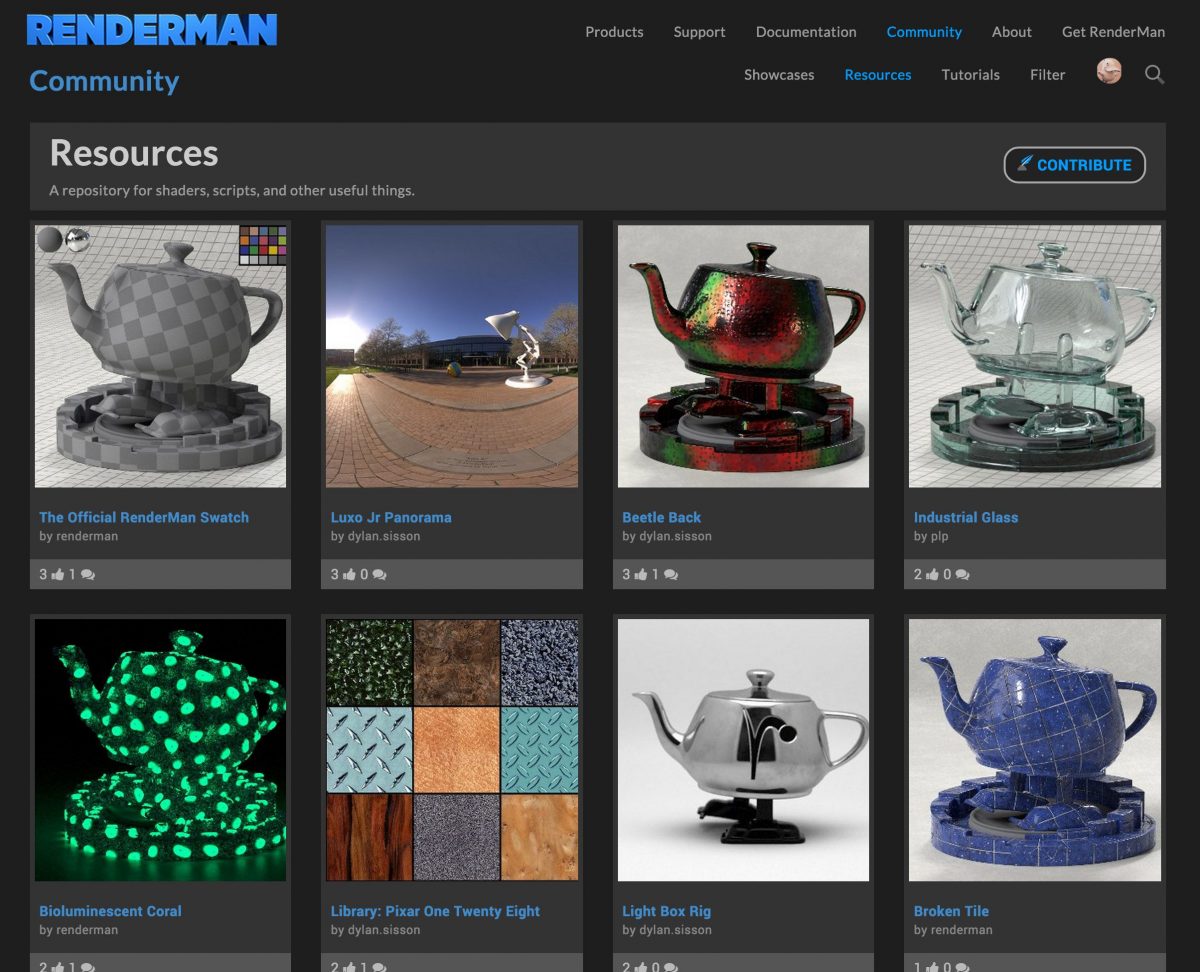Open the Broken Tile resource page
Image resolution: width=1200 pixels, height=972 pixels.
(x=951, y=911)
